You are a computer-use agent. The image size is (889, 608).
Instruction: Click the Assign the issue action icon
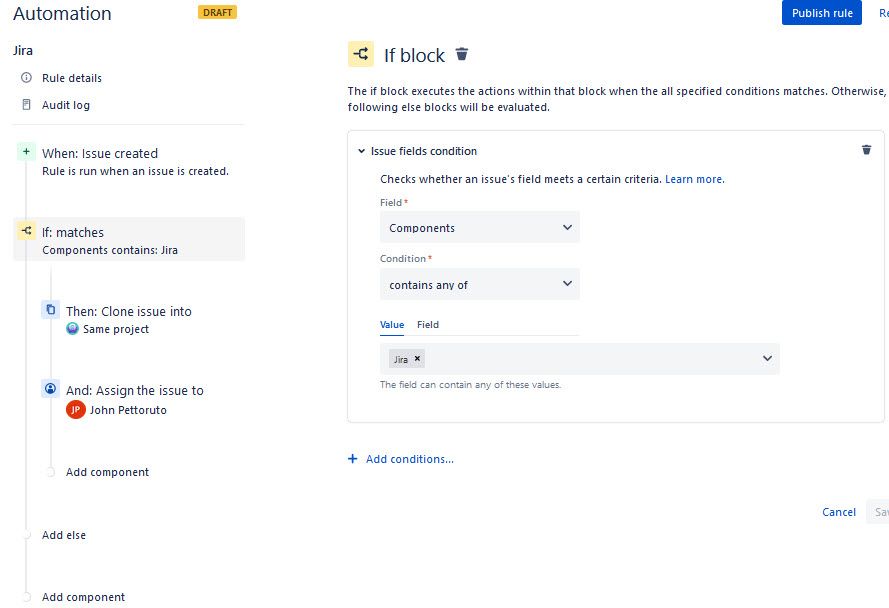pyautogui.click(x=50, y=389)
